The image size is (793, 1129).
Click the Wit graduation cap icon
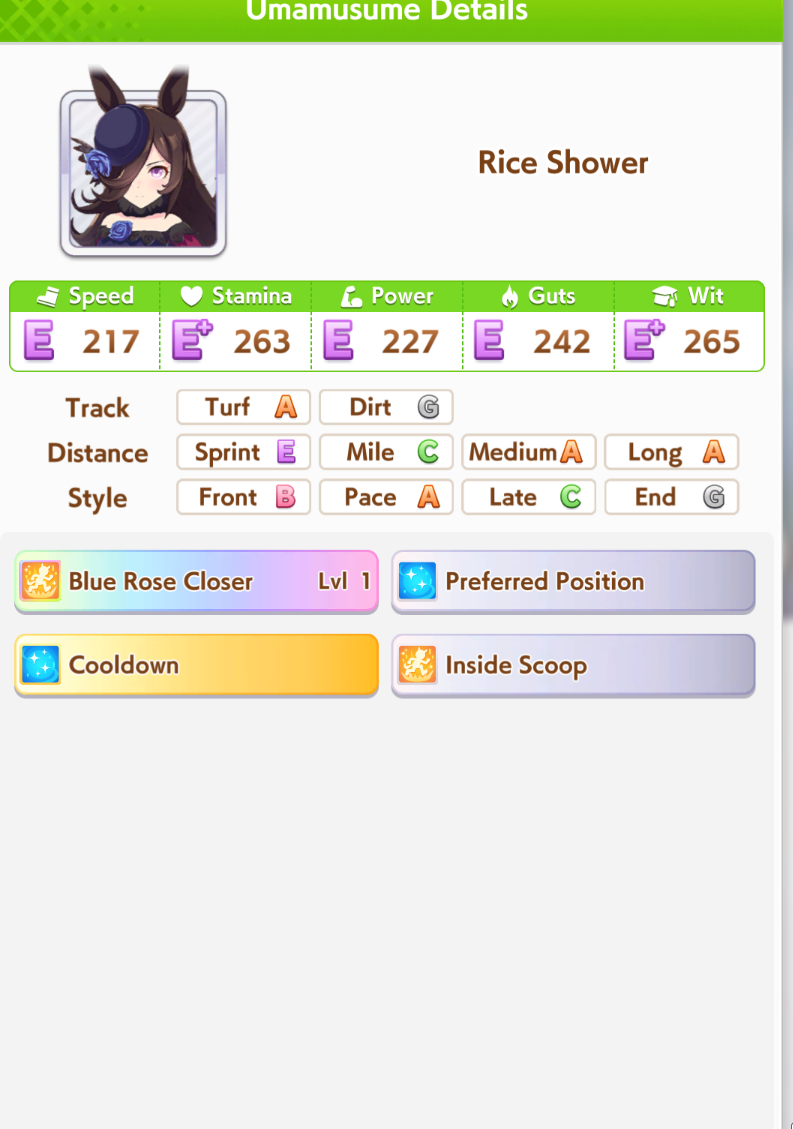(665, 296)
